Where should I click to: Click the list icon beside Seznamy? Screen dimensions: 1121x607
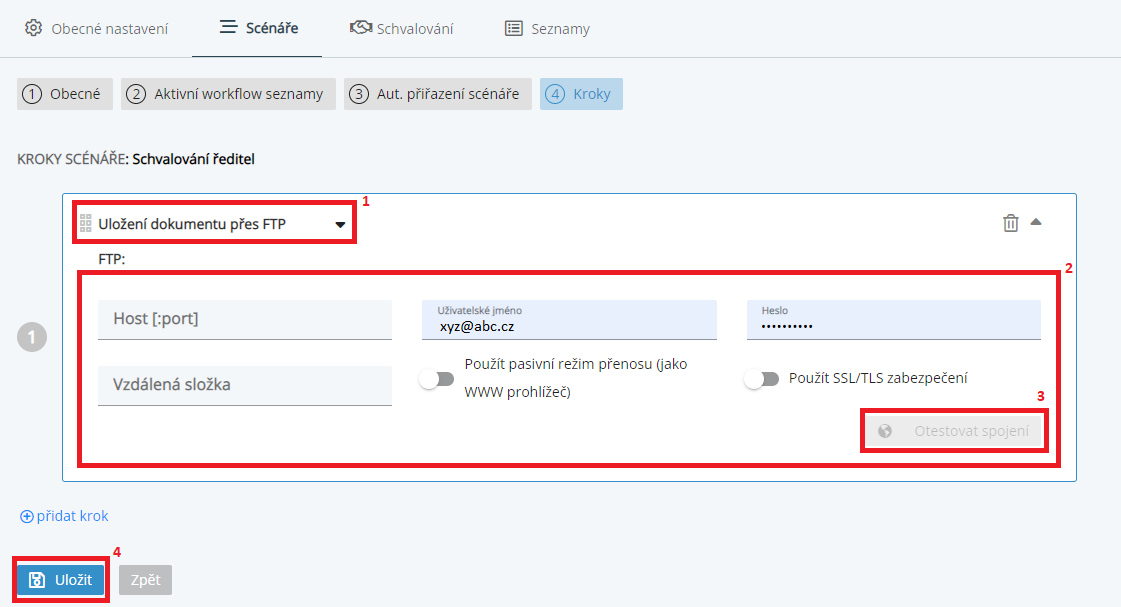tap(514, 28)
